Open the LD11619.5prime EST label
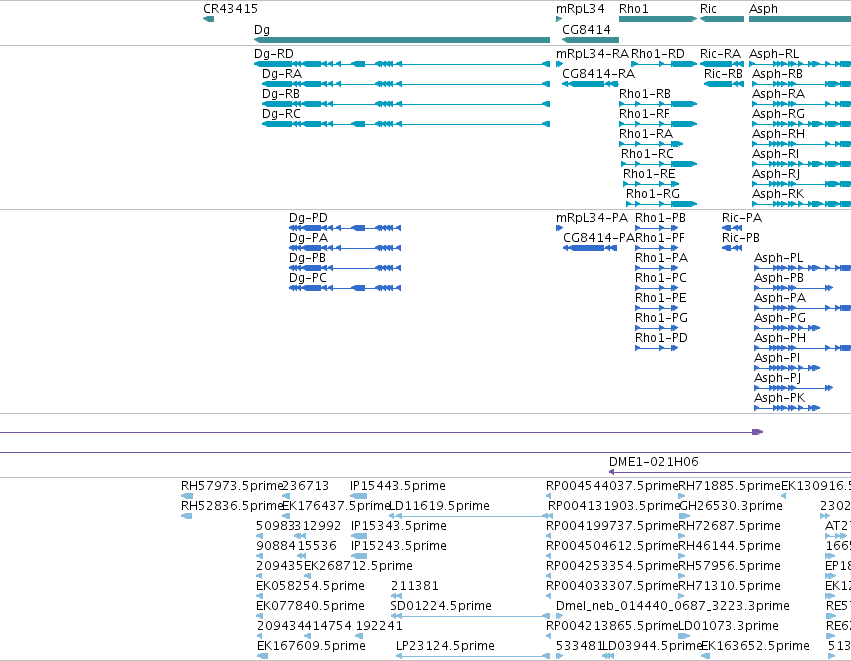851x661 pixels. pos(440,506)
